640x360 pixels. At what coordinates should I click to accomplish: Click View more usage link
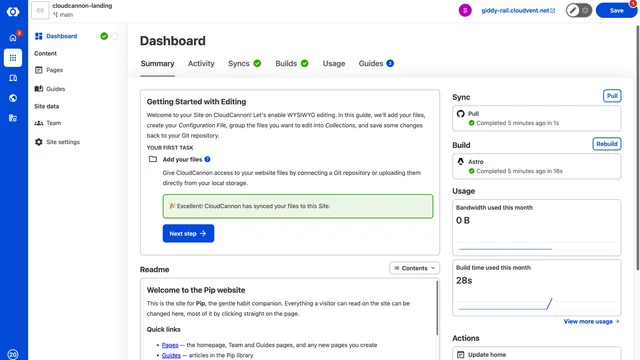[x=591, y=322]
